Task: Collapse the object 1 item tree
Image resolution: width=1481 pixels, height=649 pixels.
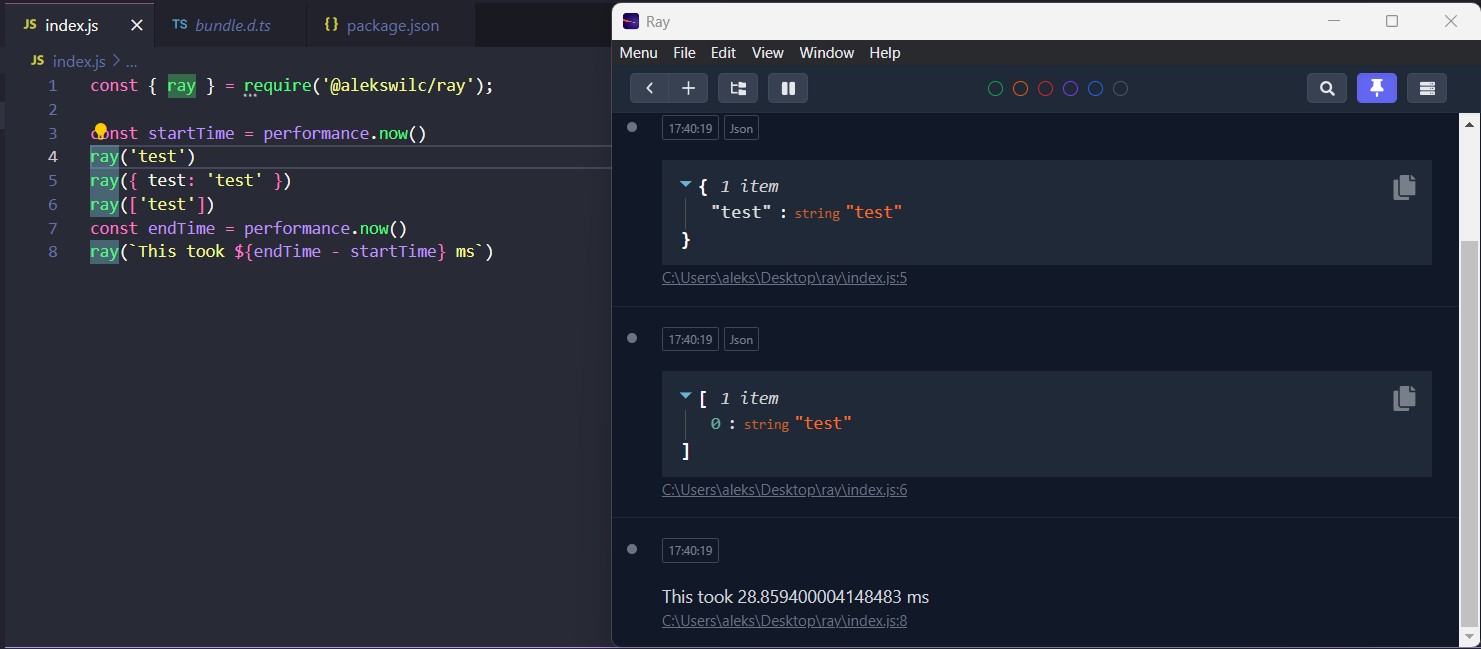Action: pyautogui.click(x=685, y=185)
